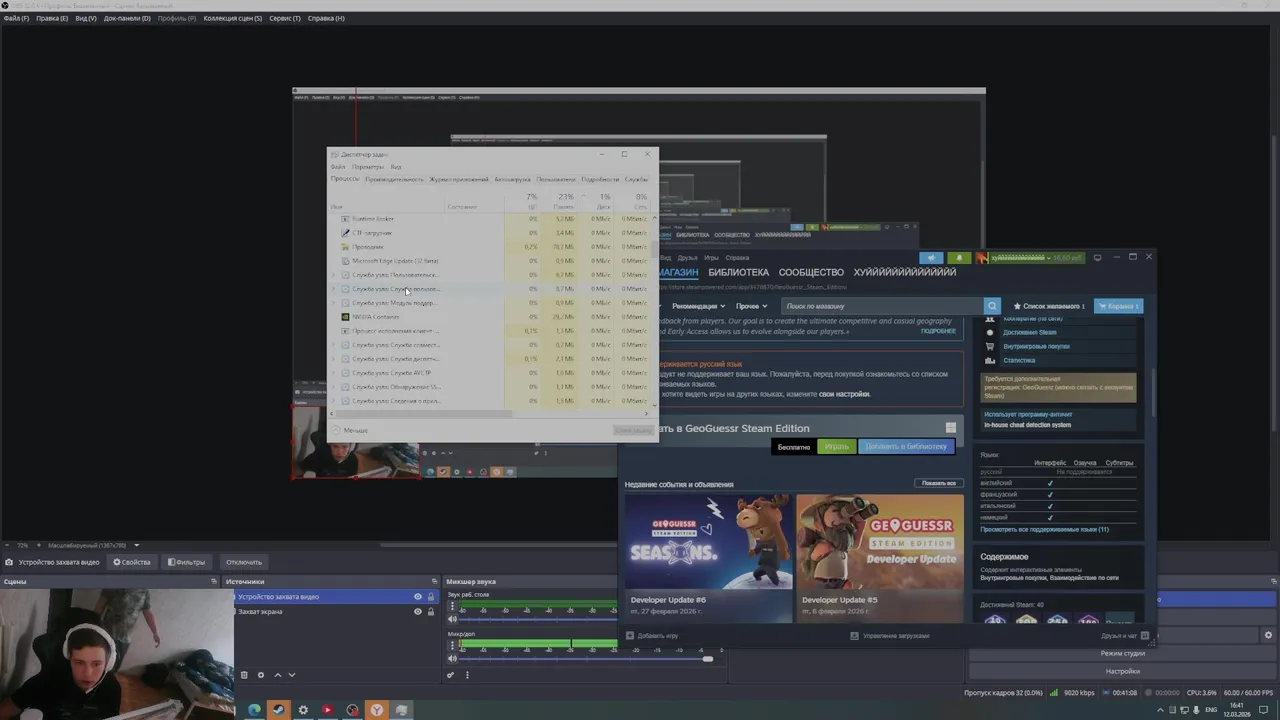Viewport: 1280px width, 720px height.
Task: Open Управление загрузками in Steam footer
Action: point(889,635)
